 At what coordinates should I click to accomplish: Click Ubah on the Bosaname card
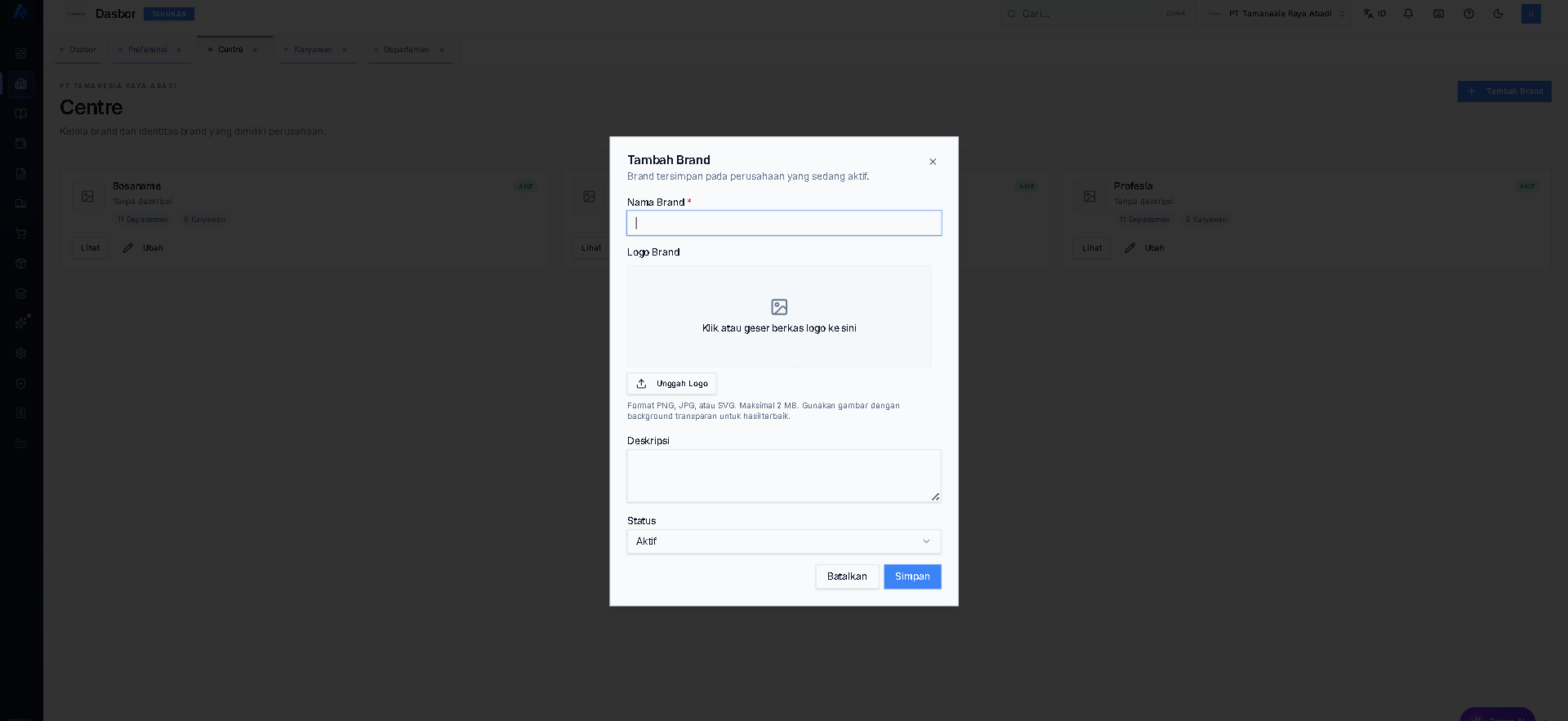click(x=143, y=248)
